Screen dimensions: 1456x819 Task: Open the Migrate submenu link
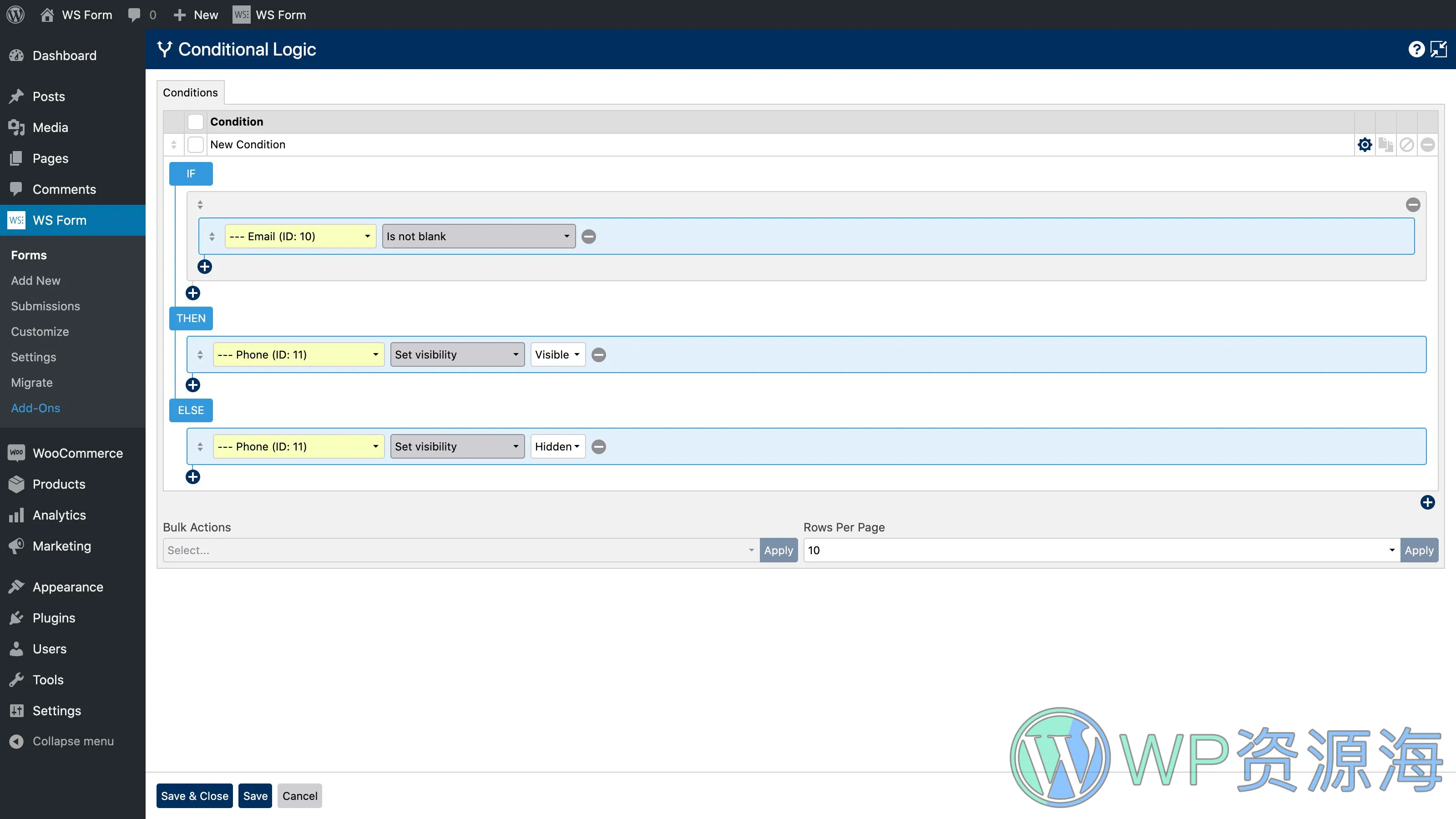[32, 383]
